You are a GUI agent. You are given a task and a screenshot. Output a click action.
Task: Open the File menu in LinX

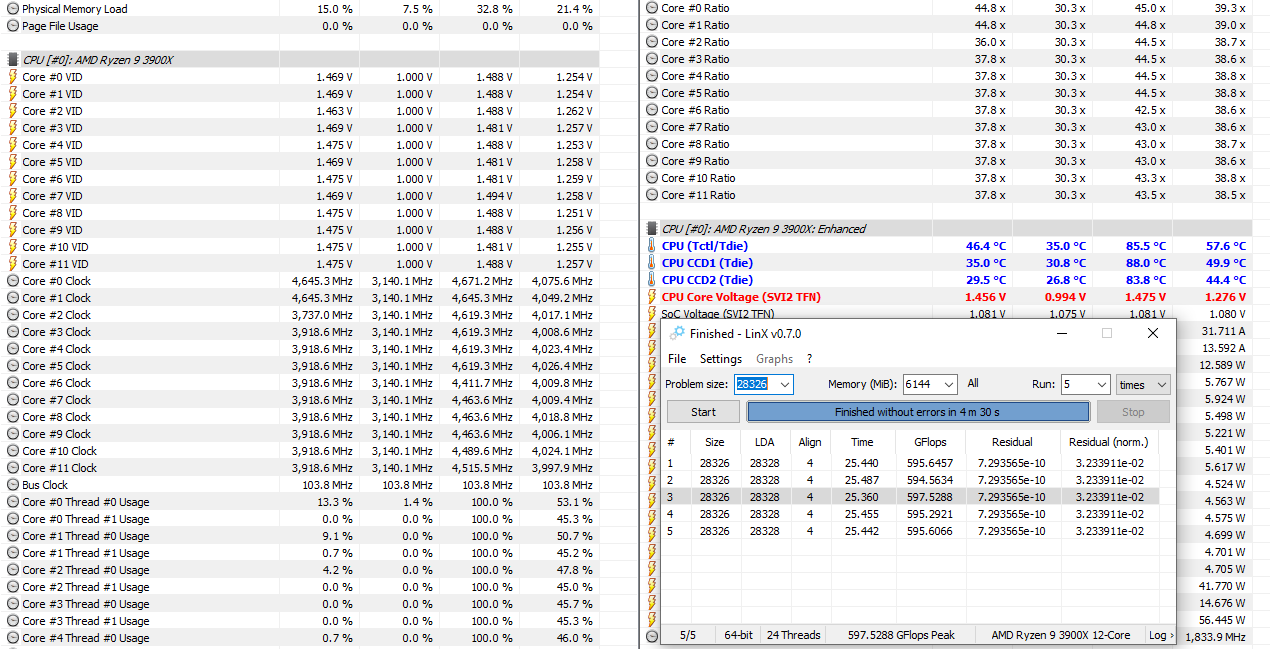pos(677,359)
